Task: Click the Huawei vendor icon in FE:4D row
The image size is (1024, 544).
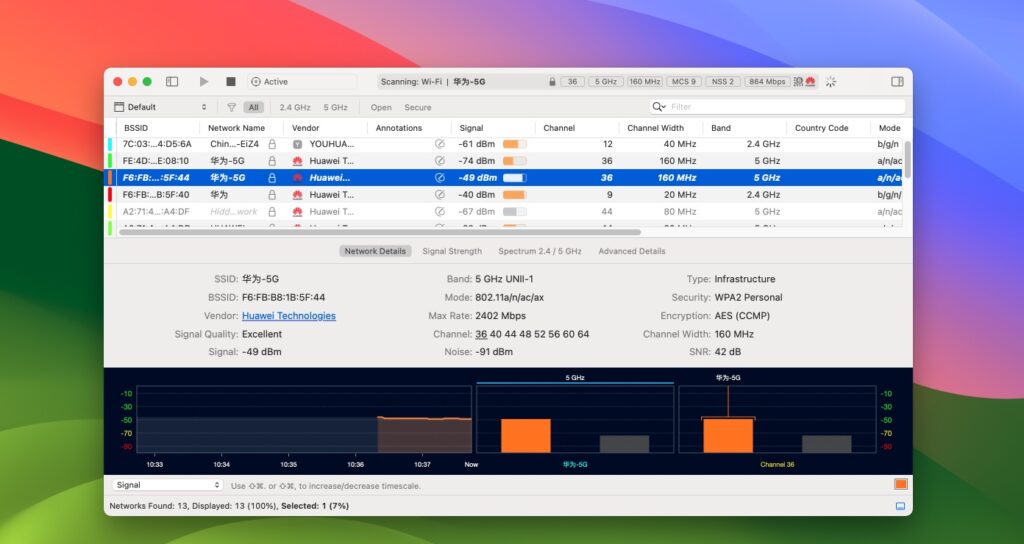Action: coord(297,161)
